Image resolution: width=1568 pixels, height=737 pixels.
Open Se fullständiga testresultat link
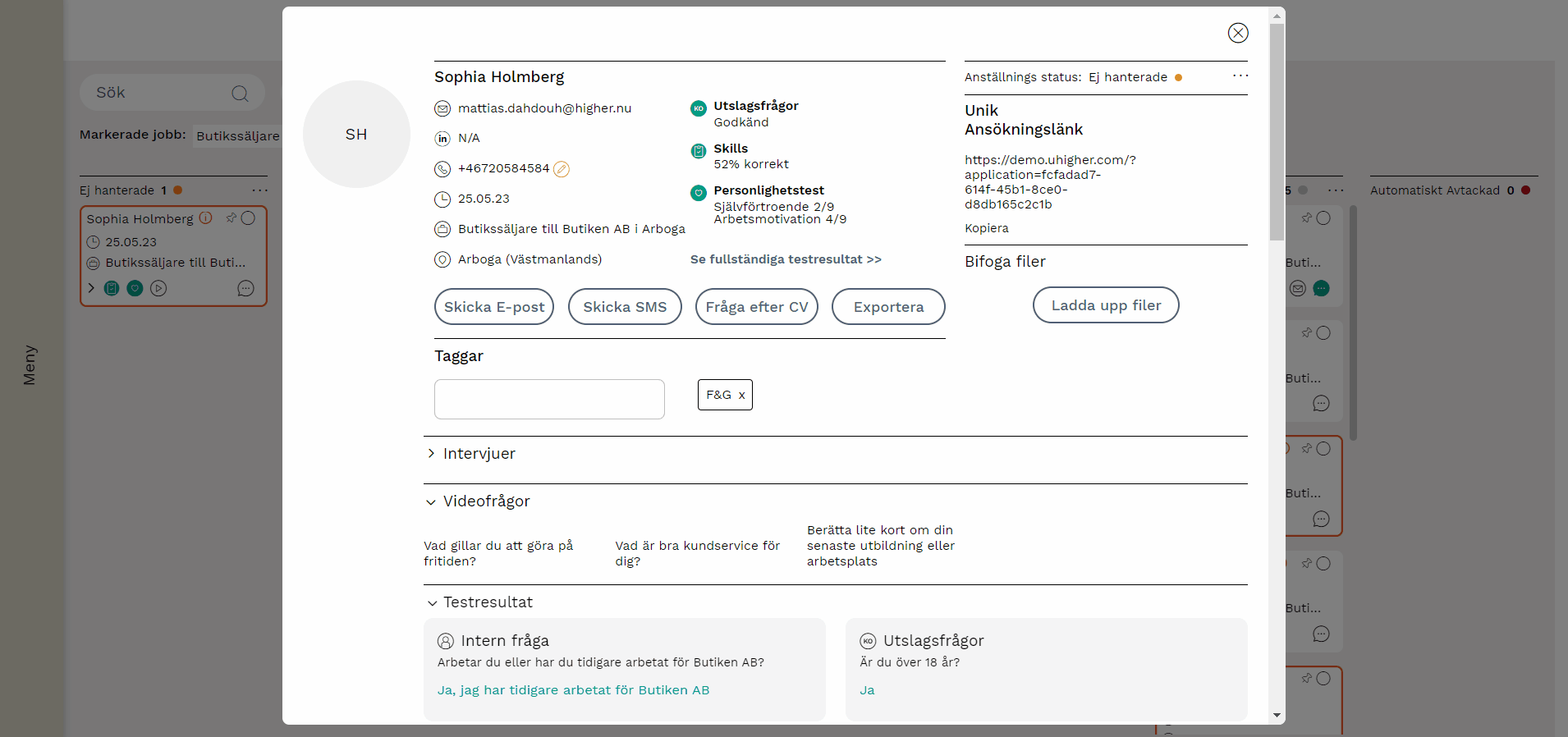[786, 259]
